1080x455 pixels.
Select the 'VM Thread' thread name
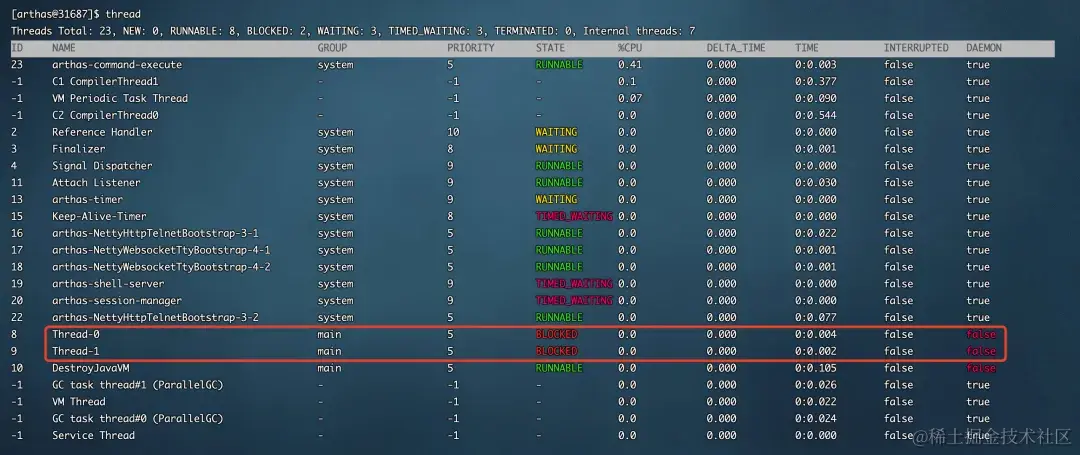click(x=79, y=402)
